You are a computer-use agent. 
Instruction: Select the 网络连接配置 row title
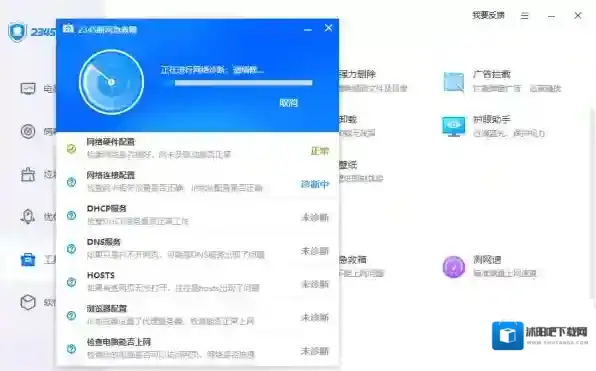click(111, 175)
